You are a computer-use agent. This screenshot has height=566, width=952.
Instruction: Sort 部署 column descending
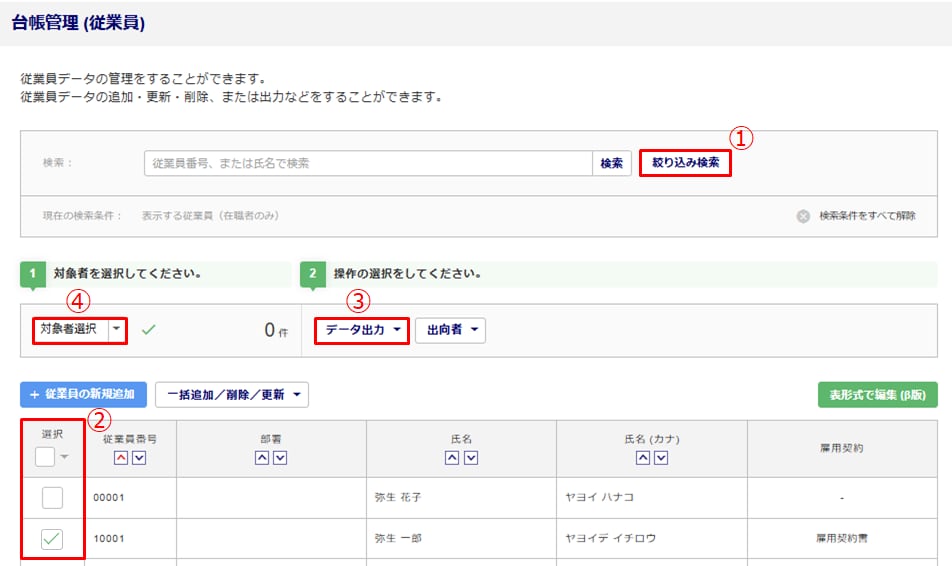(280, 457)
